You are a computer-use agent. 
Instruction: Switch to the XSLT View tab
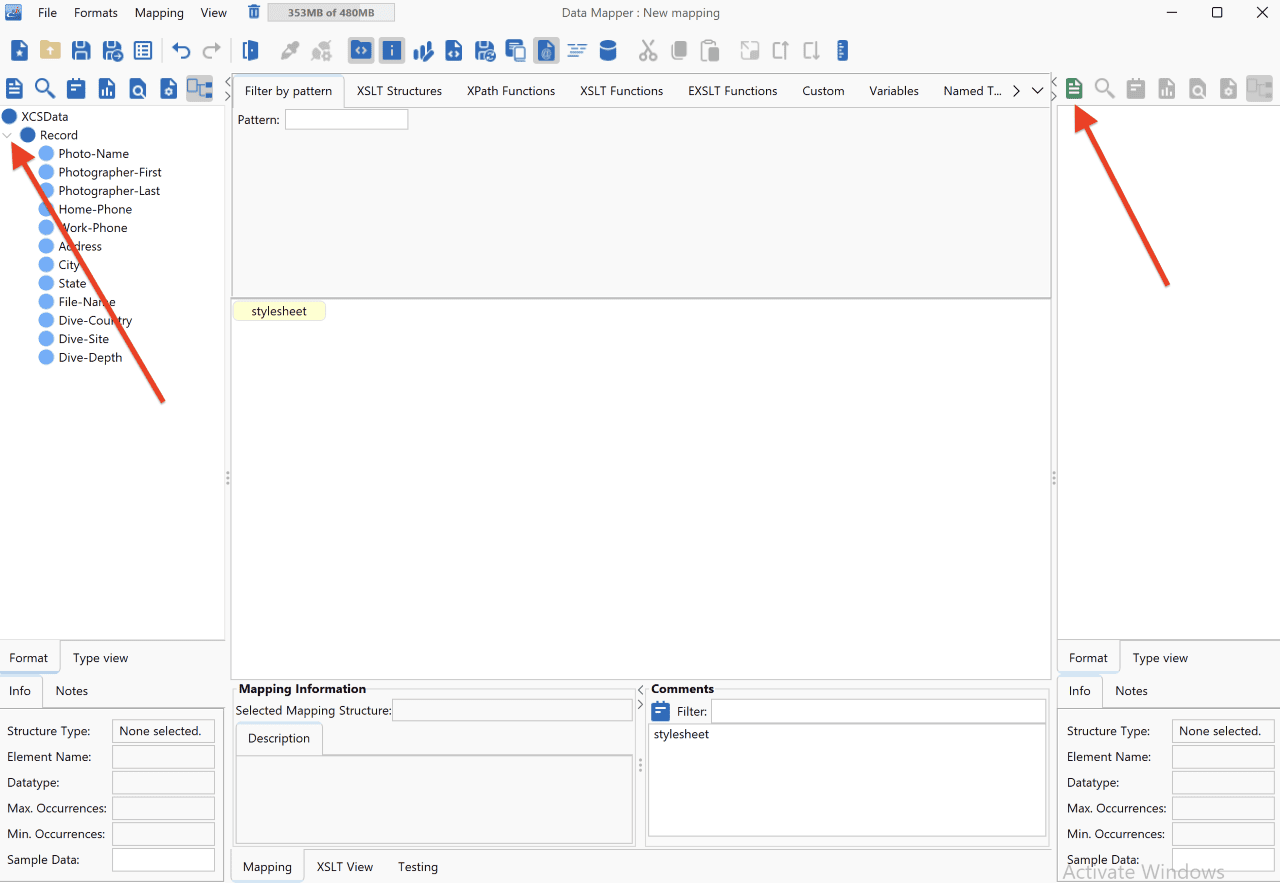click(x=345, y=867)
